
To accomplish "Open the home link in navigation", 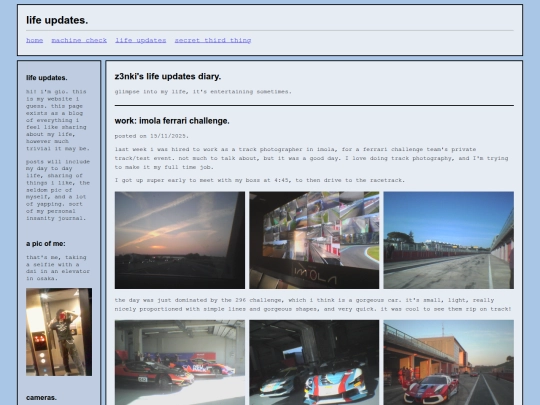I will click(34, 40).
